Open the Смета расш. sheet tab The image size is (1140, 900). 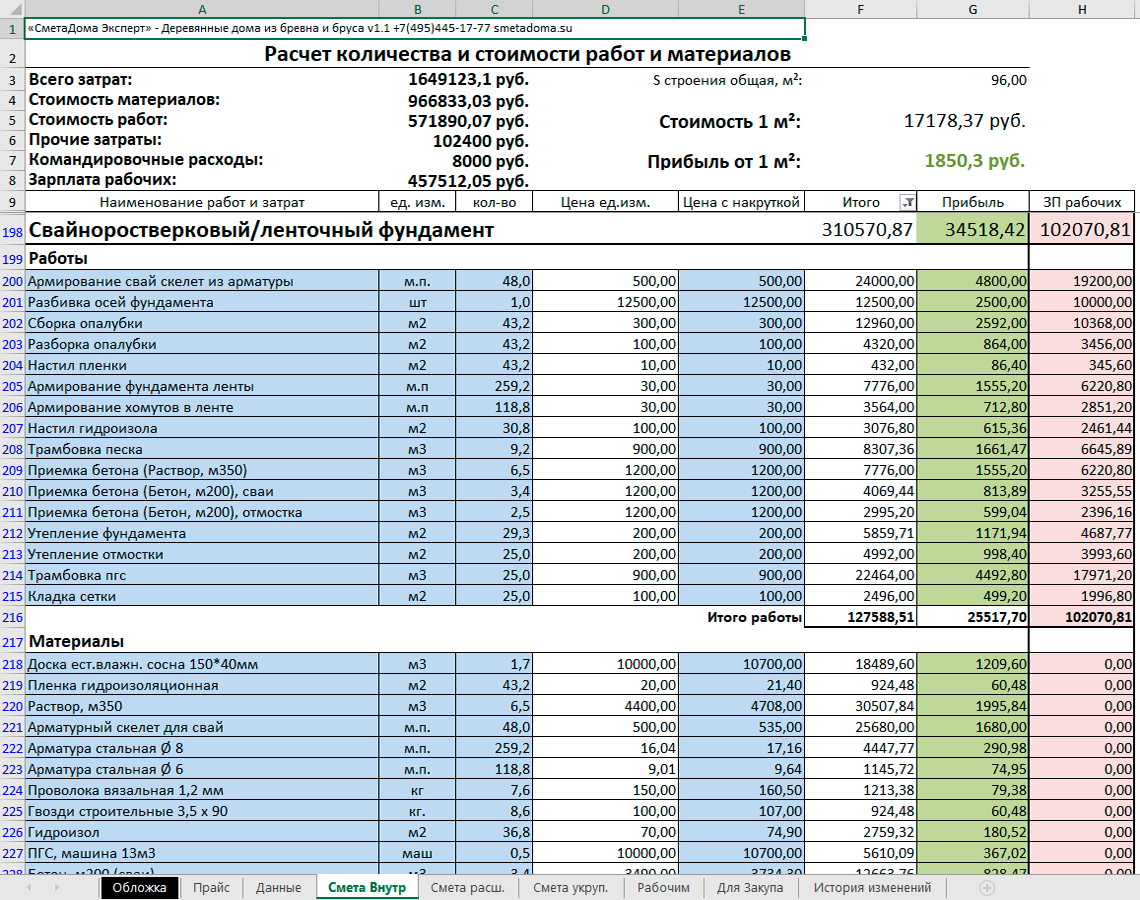(x=468, y=887)
